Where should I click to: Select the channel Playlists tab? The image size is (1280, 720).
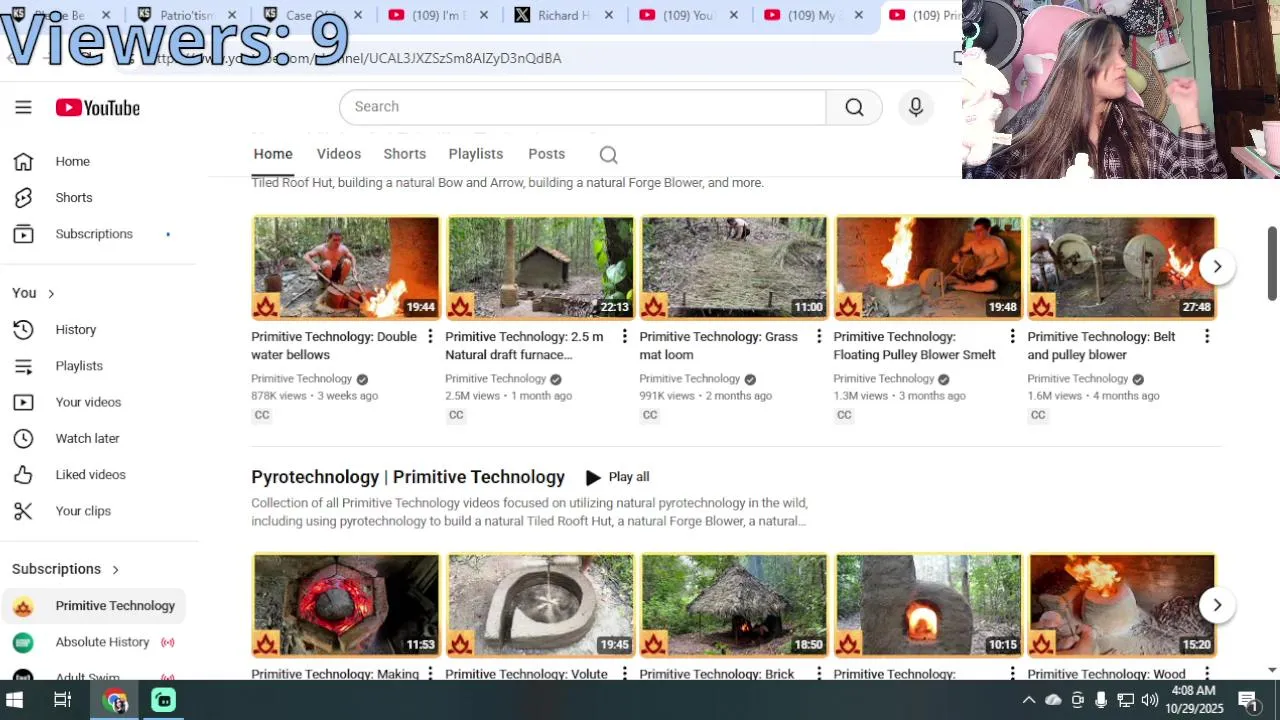pyautogui.click(x=476, y=154)
